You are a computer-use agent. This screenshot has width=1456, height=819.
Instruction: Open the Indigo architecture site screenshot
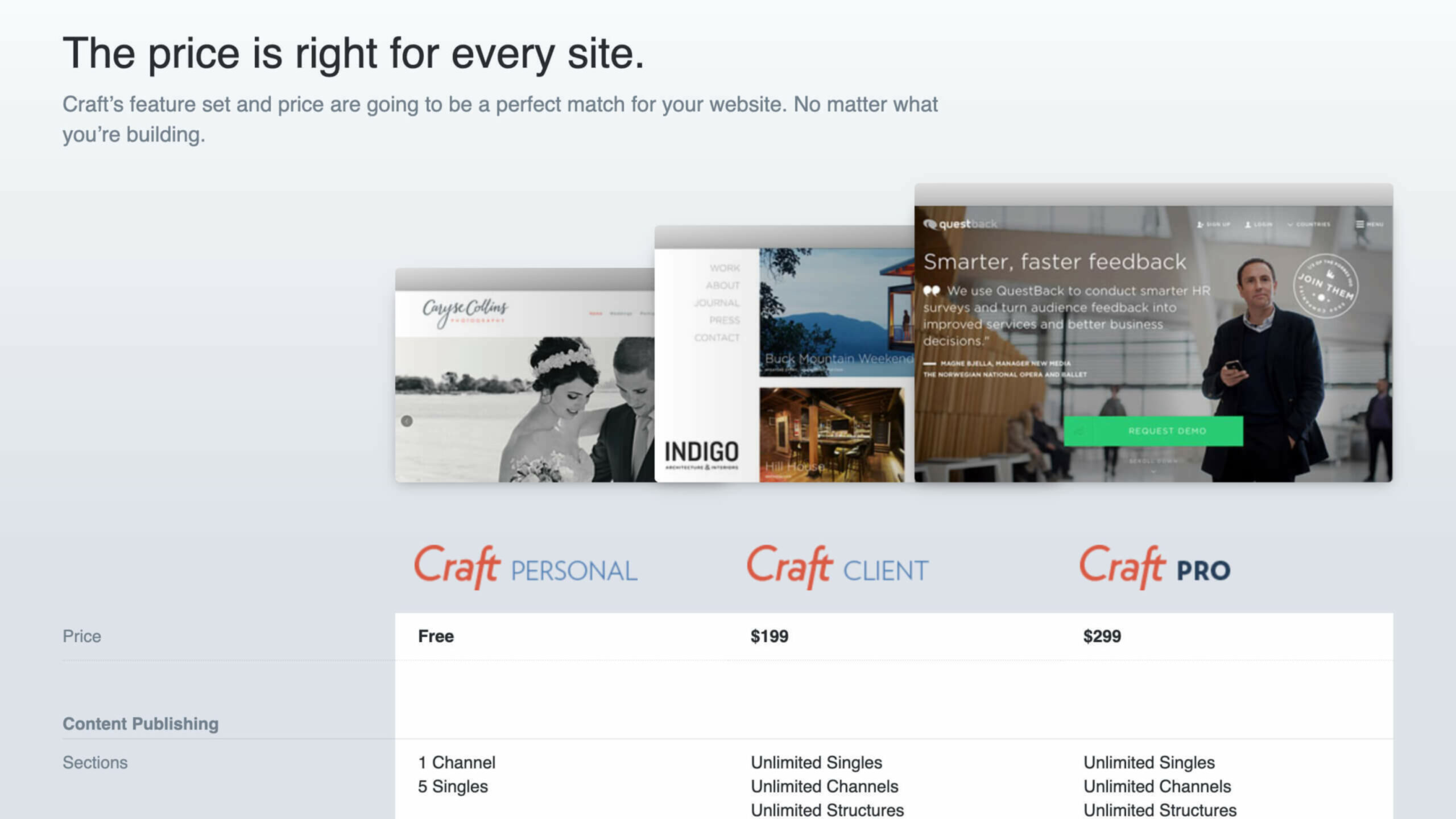(x=784, y=354)
